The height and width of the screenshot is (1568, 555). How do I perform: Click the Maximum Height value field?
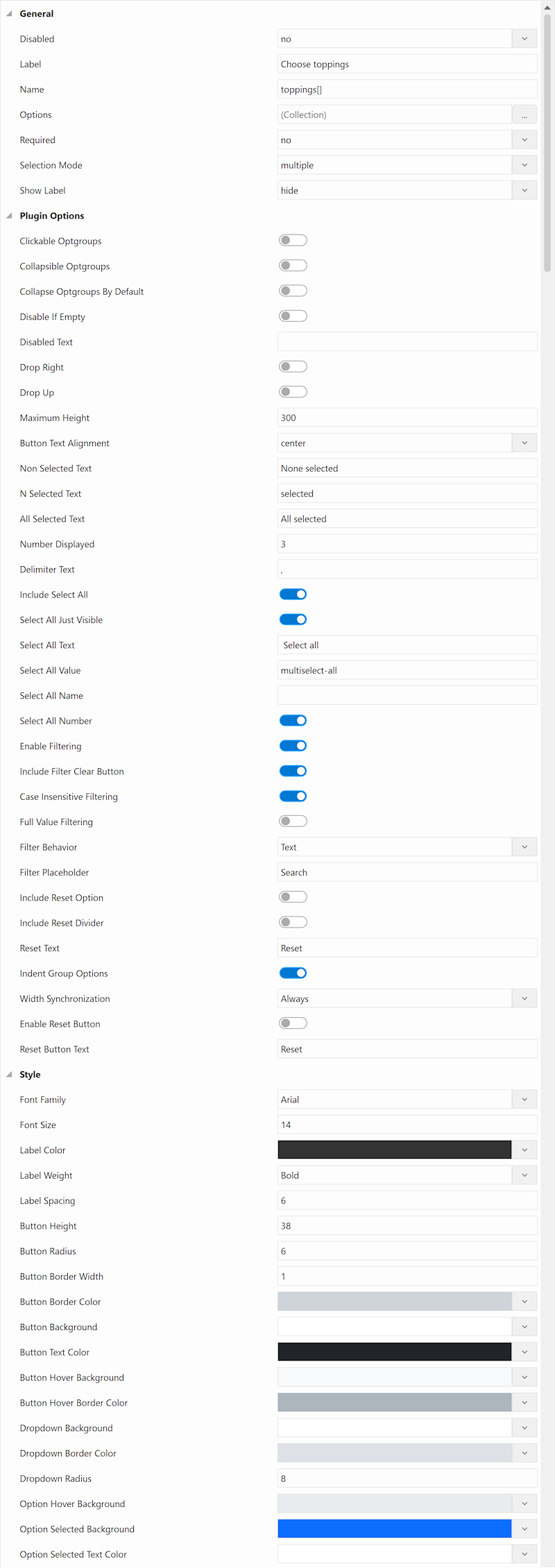pos(407,418)
